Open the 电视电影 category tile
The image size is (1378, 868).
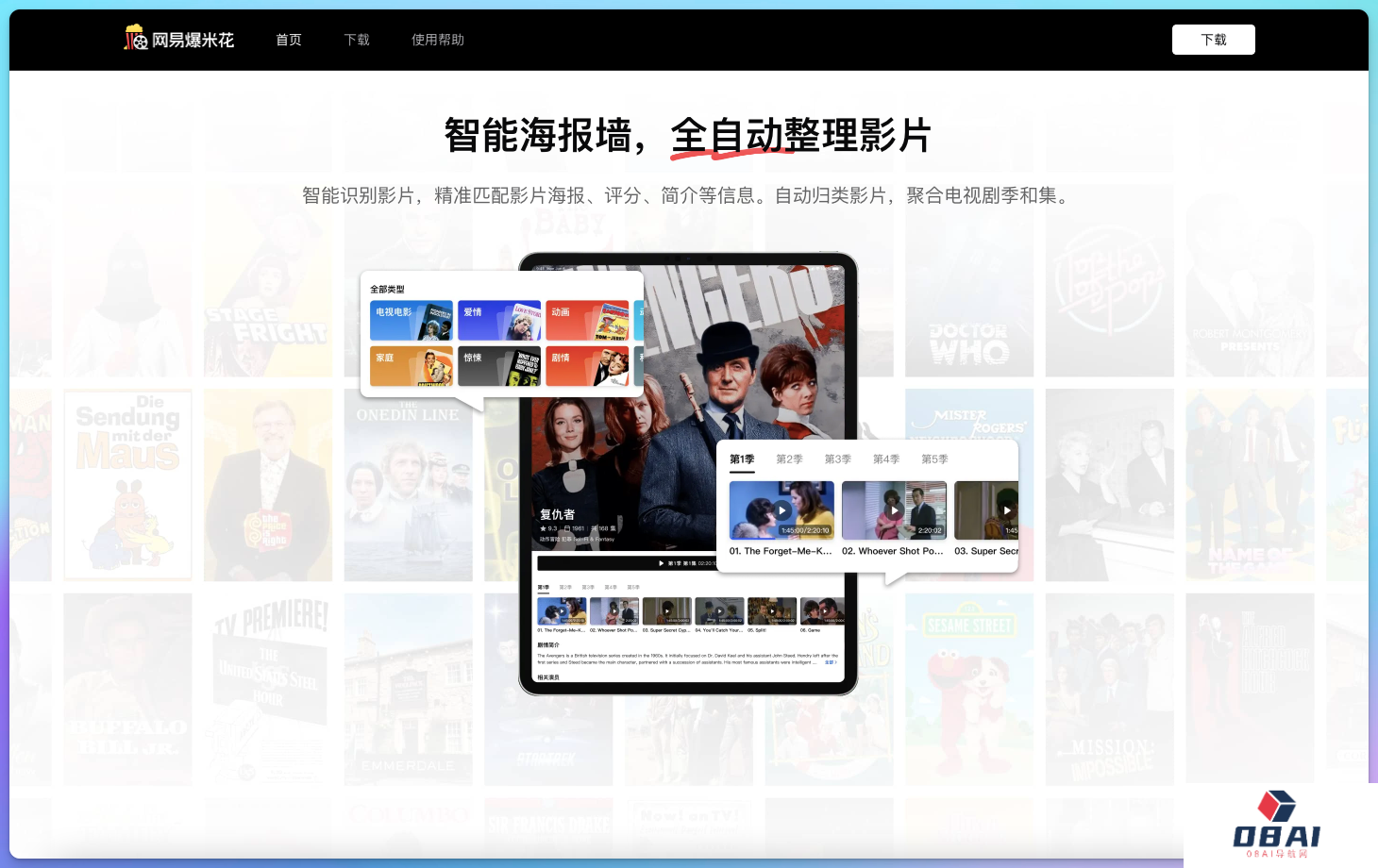[x=411, y=321]
